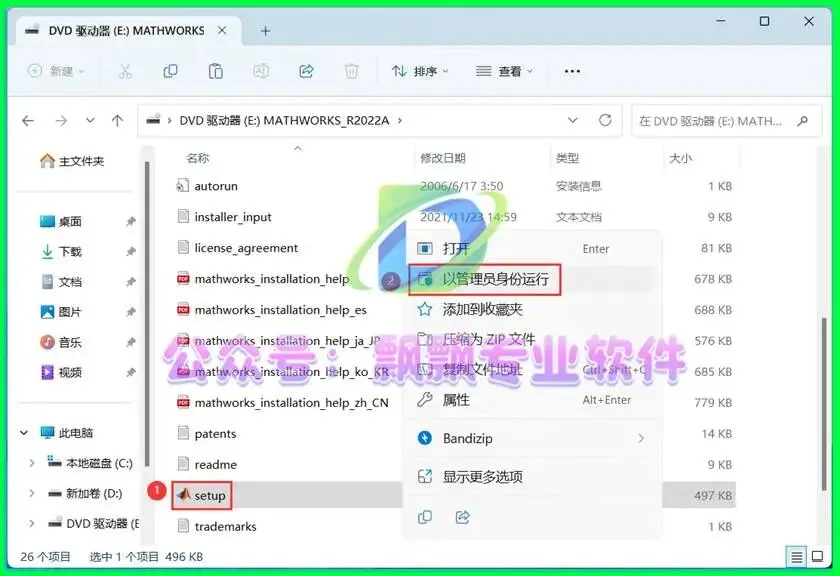Go up one folder level arrow

[117, 121]
